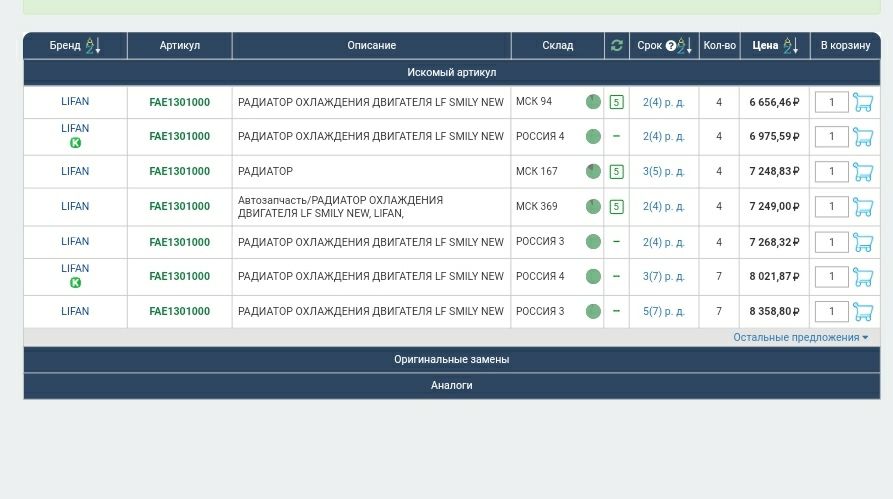The image size is (893, 499).
Task: Click the В корзину column header
Action: pos(845,46)
